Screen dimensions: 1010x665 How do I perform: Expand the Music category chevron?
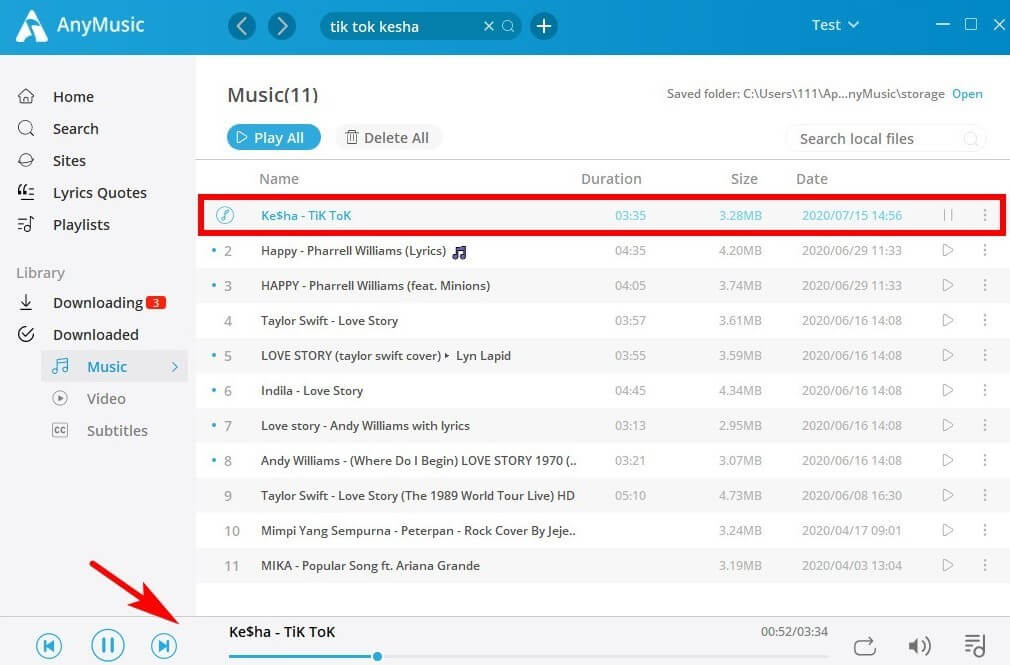175,367
